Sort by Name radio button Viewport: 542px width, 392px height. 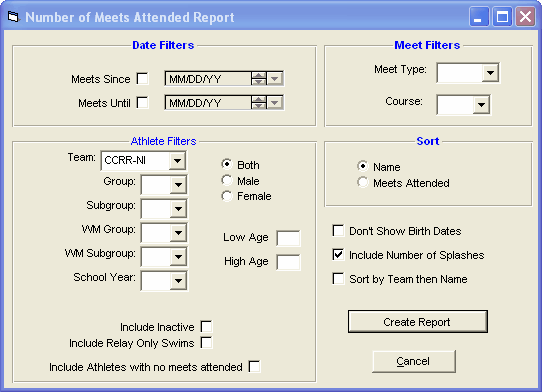tap(363, 166)
